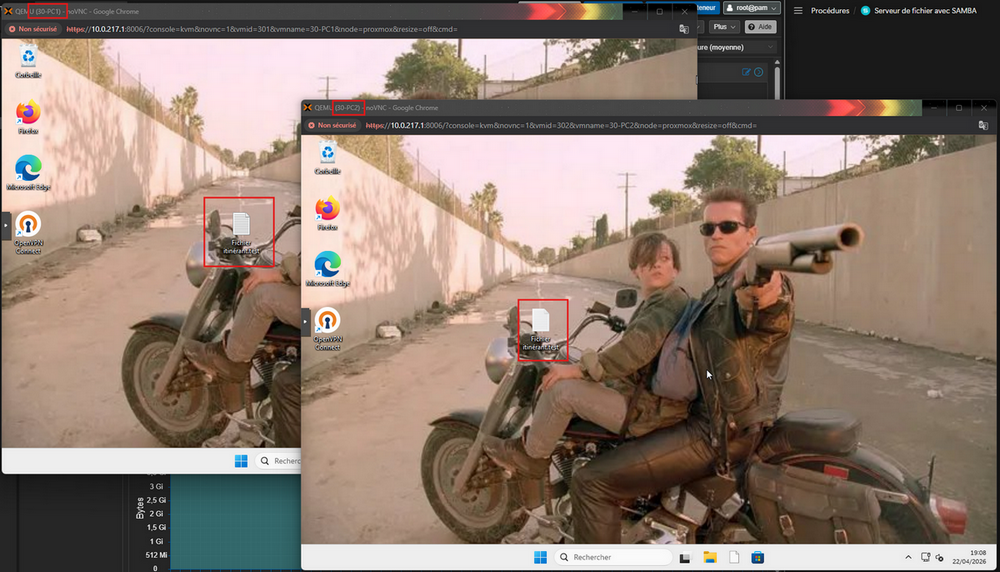1000x572 pixels.
Task: Click the tray icon next to the 30-PC2 clock
Action: (940, 557)
